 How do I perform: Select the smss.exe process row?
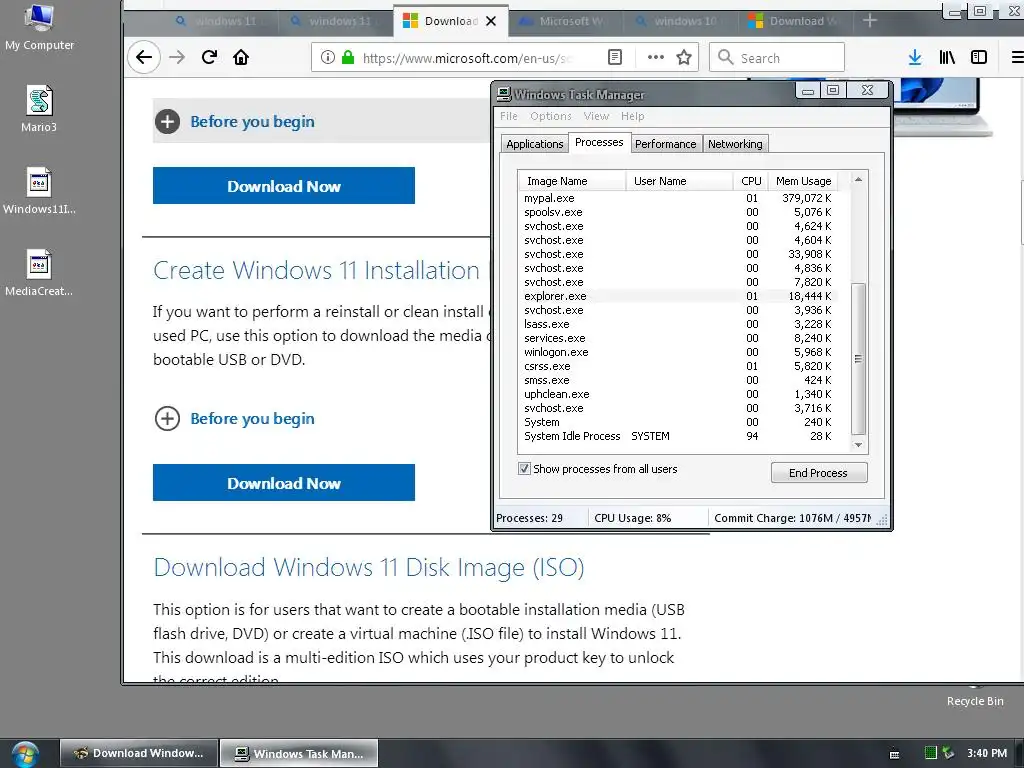(678, 380)
